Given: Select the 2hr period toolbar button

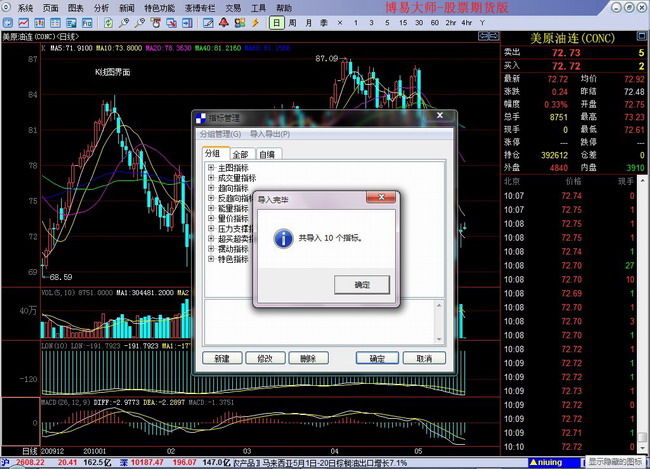Looking at the screenshot, I should coord(451,21).
